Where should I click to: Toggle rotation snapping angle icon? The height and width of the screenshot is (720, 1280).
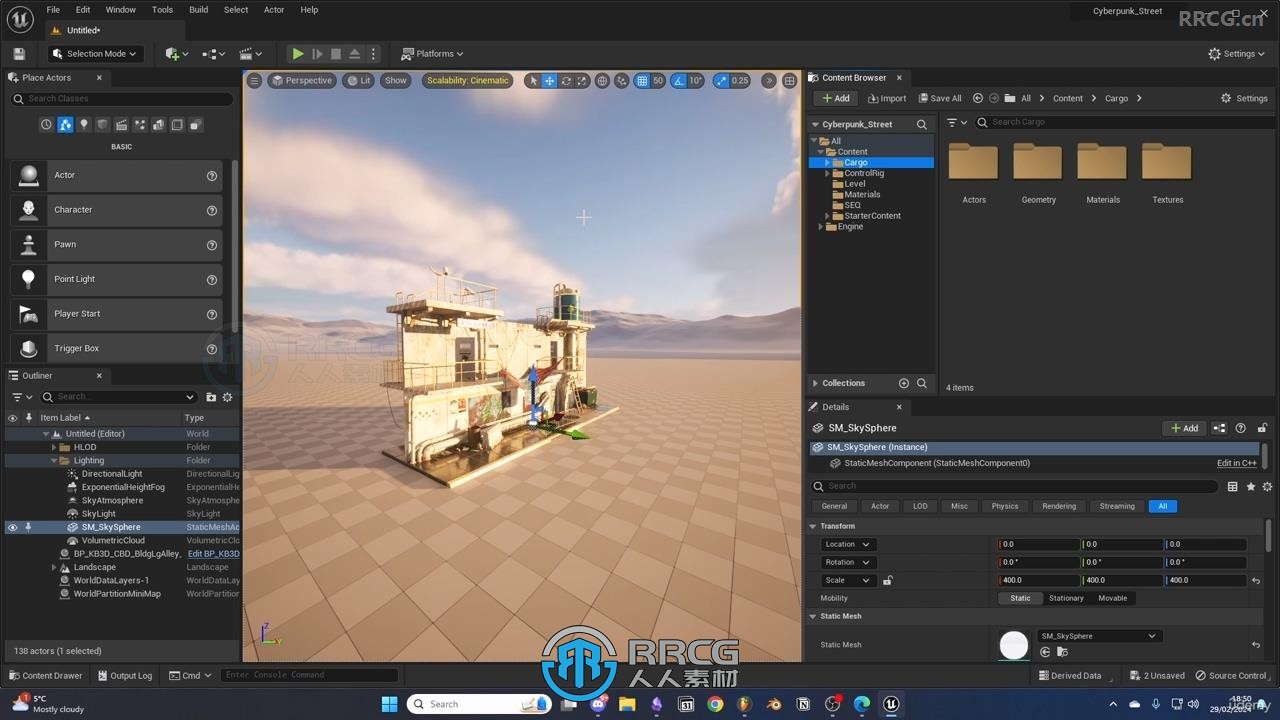pos(679,81)
